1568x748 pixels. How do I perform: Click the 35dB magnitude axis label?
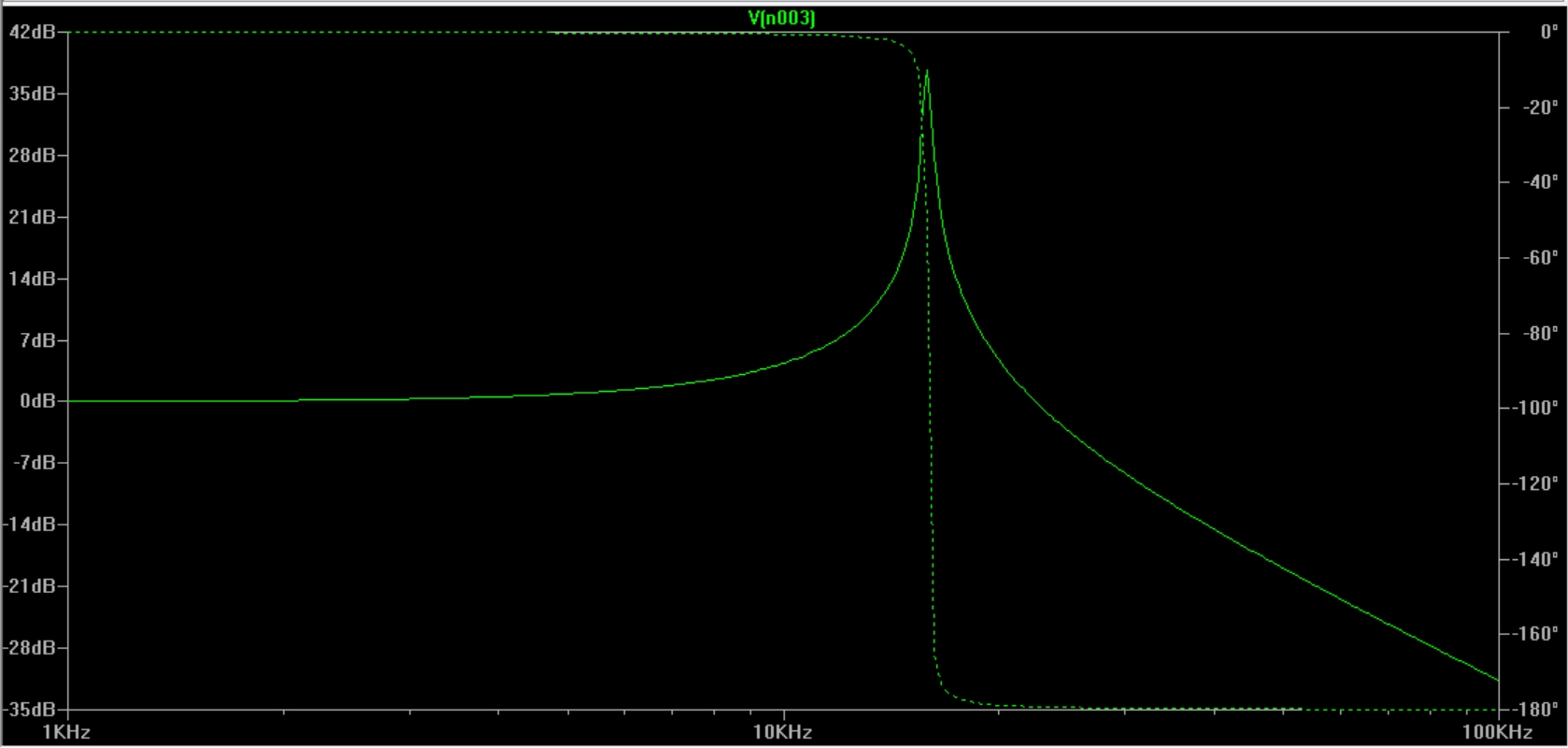pyautogui.click(x=32, y=93)
